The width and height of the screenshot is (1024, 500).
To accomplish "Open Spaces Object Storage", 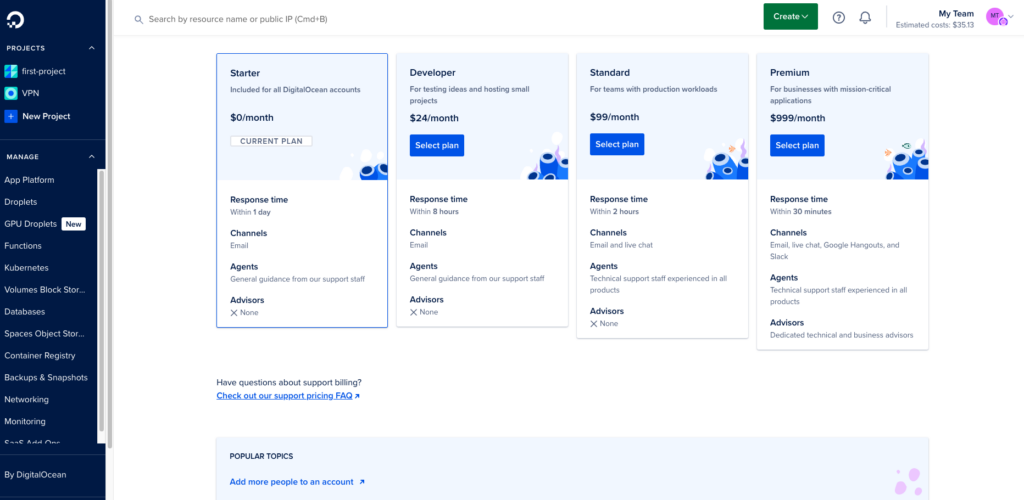I will [44, 334].
